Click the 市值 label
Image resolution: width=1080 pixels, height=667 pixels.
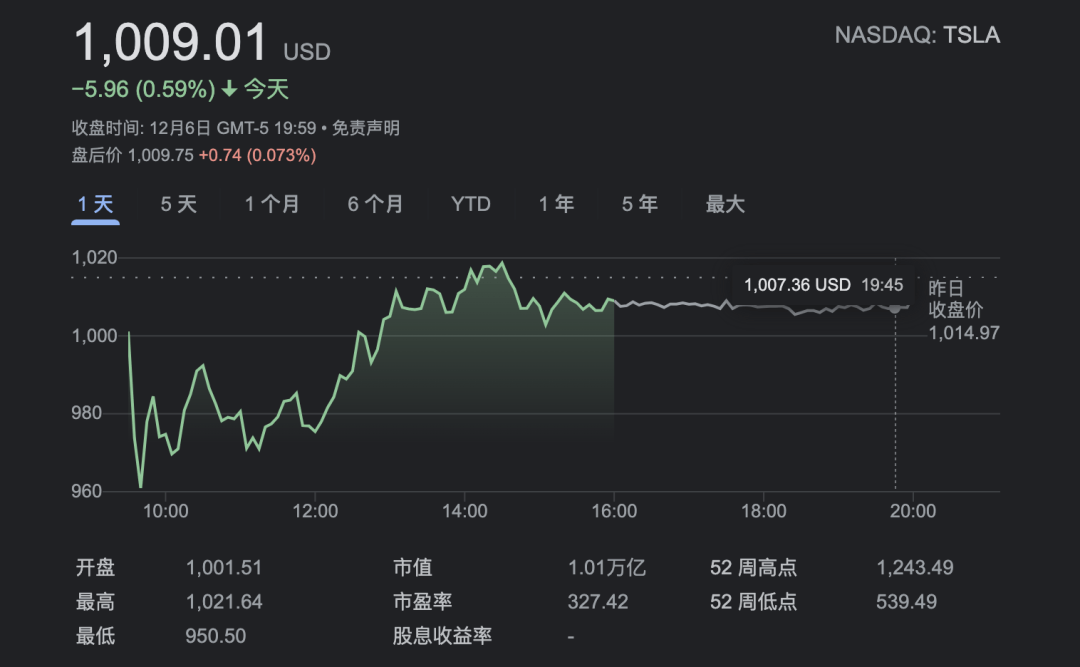[x=412, y=568]
